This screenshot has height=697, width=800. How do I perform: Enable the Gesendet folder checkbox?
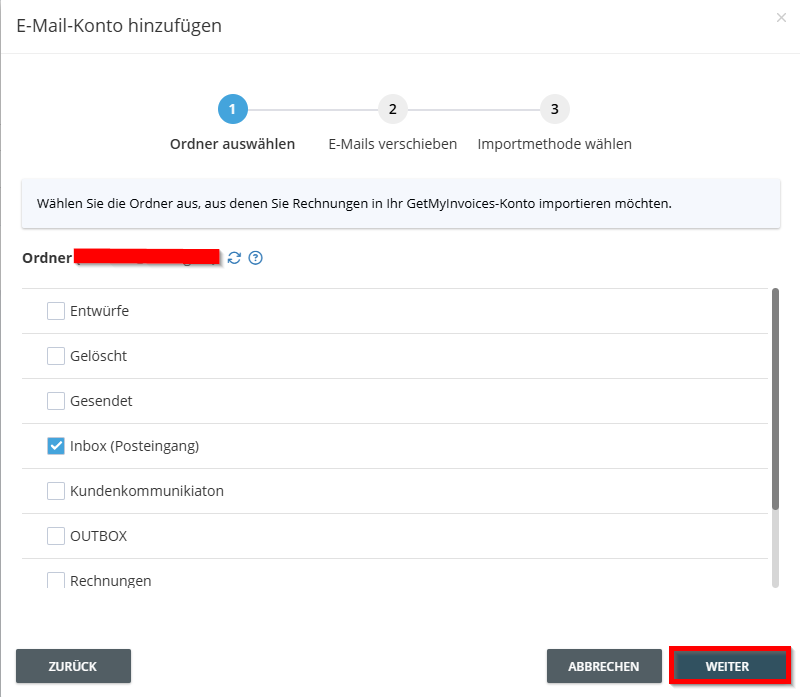coord(56,401)
